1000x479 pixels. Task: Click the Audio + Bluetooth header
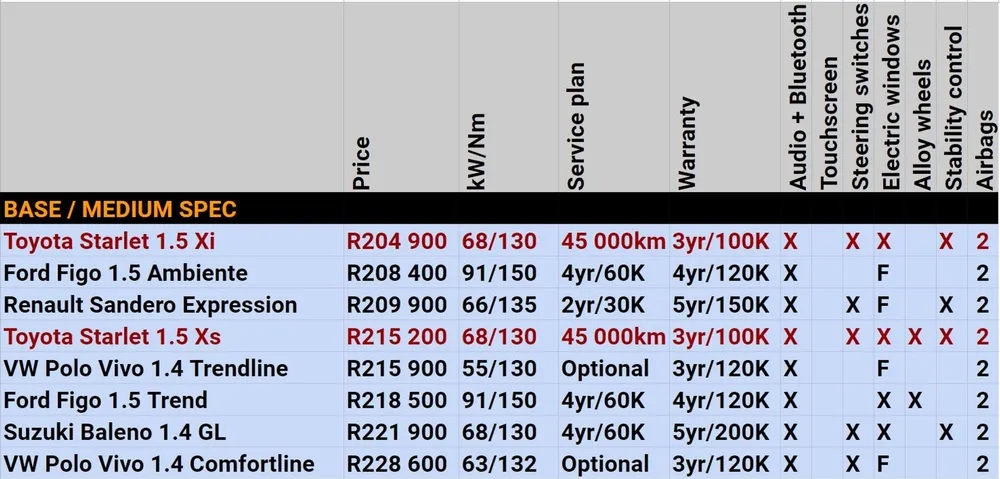pos(798,97)
